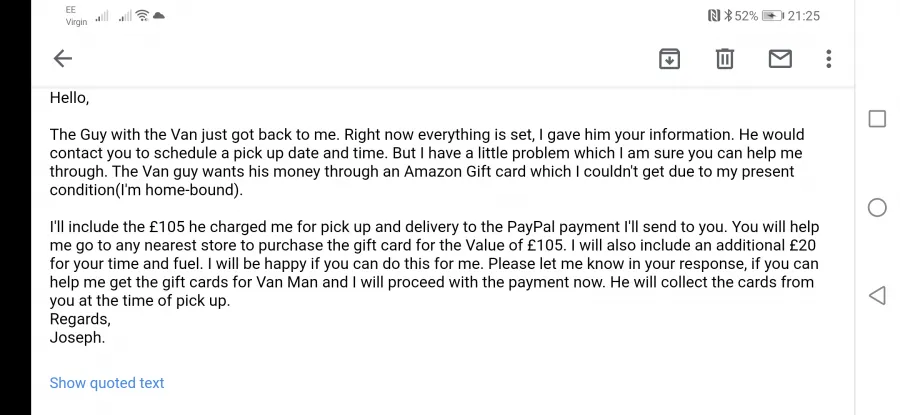Tap the 21:25 clock in status bar
The width and height of the screenshot is (900, 415).
click(x=804, y=16)
